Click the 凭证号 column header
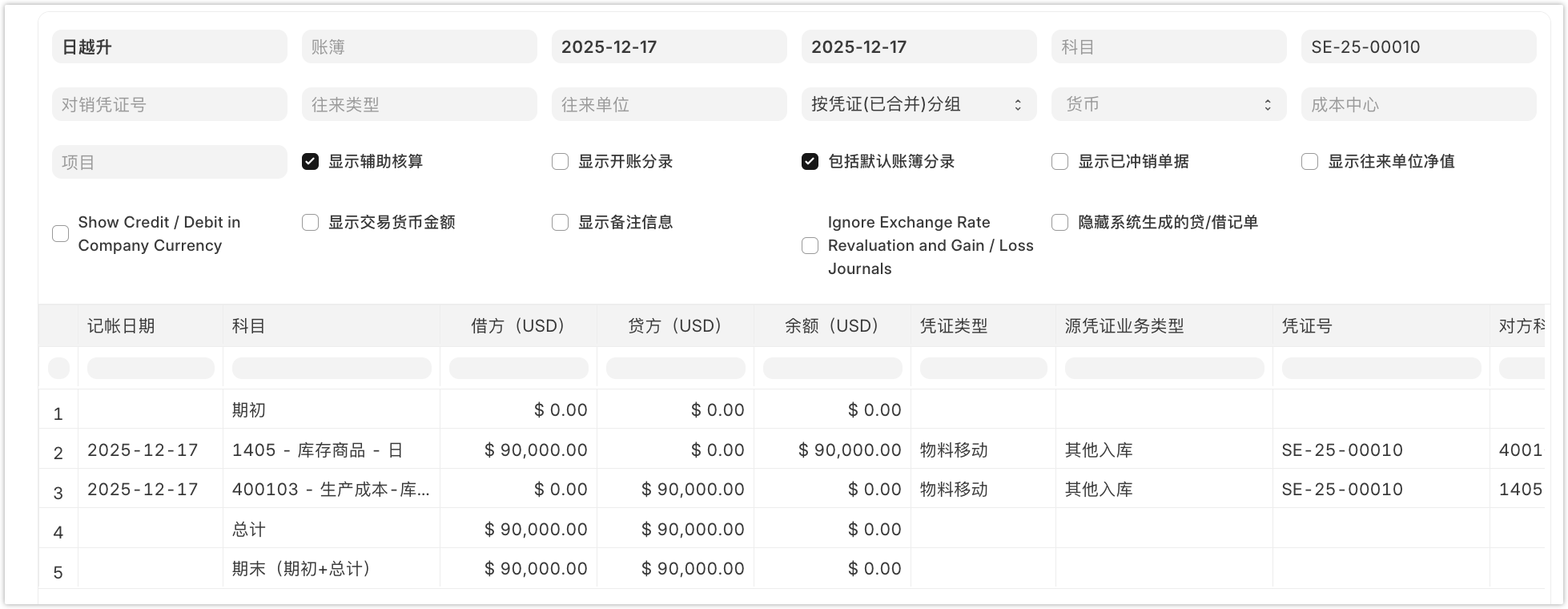Image resolution: width=1568 pixels, height=609 pixels. click(x=1380, y=326)
